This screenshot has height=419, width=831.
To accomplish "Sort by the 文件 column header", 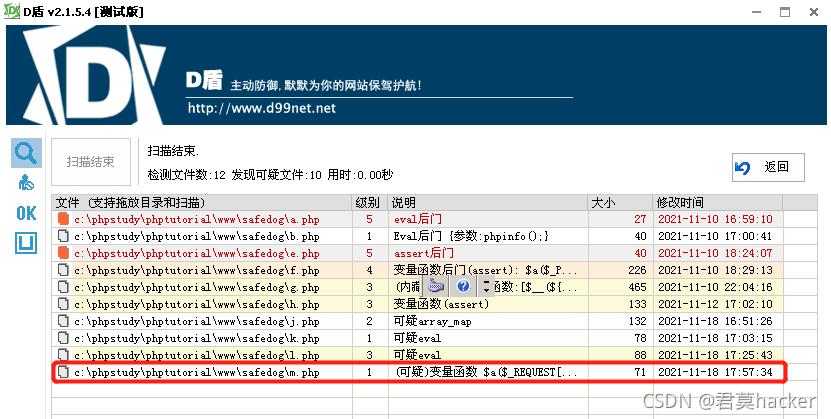I will coord(202,202).
